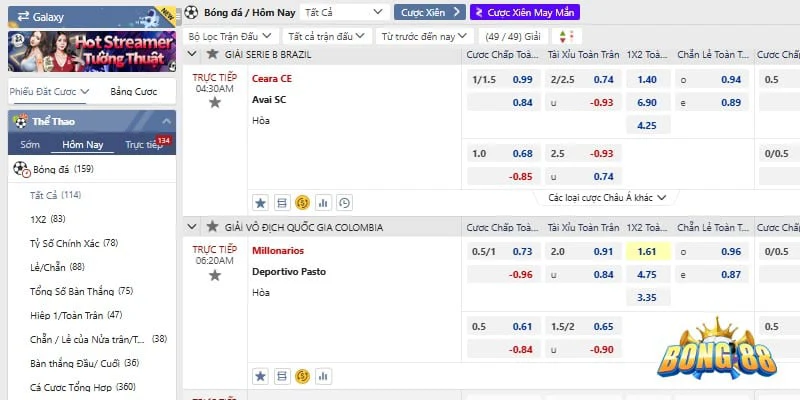The width and height of the screenshot is (800, 400).
Task: Click the Cược Xiên button
Action: [430, 12]
